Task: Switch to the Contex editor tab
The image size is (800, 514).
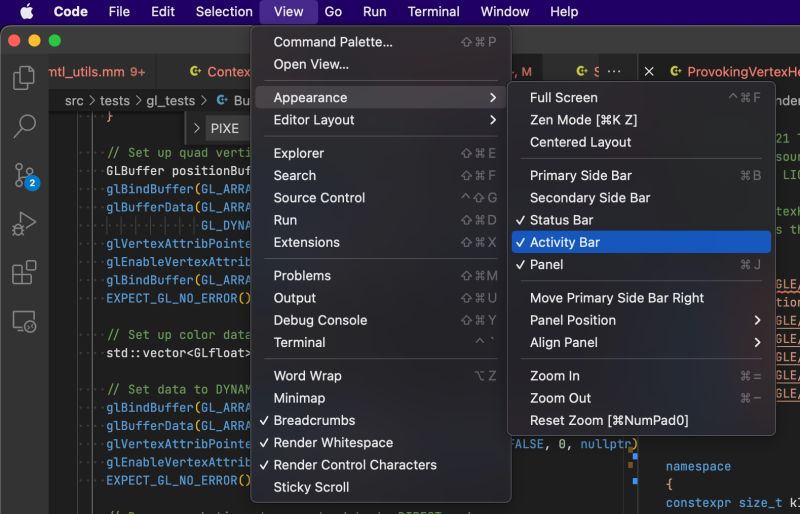Action: (219, 71)
